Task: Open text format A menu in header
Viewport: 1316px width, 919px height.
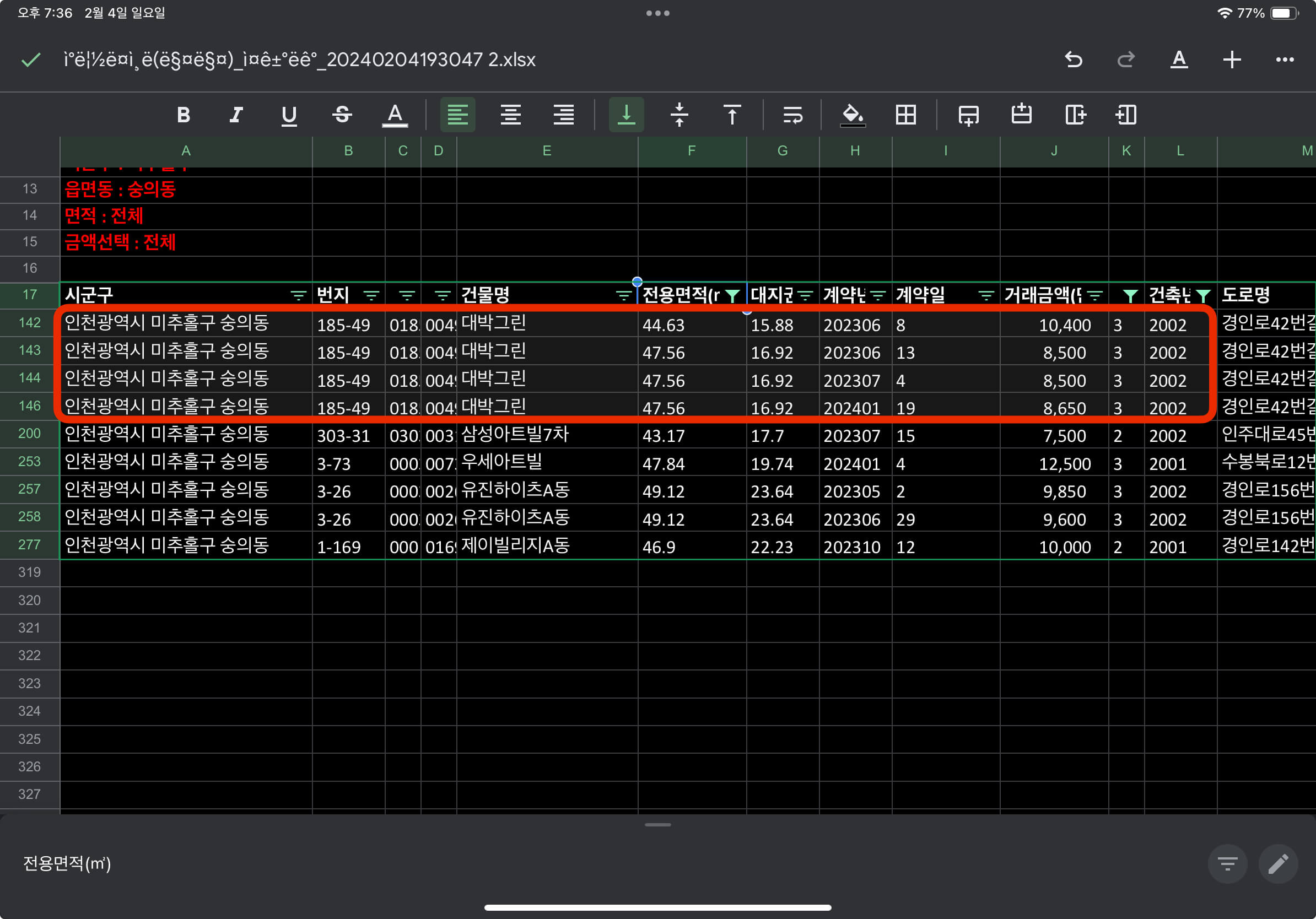Action: (x=1178, y=60)
